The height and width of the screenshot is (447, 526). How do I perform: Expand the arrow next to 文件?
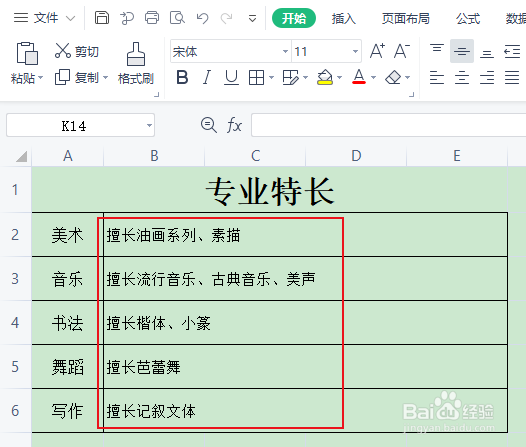click(x=70, y=18)
